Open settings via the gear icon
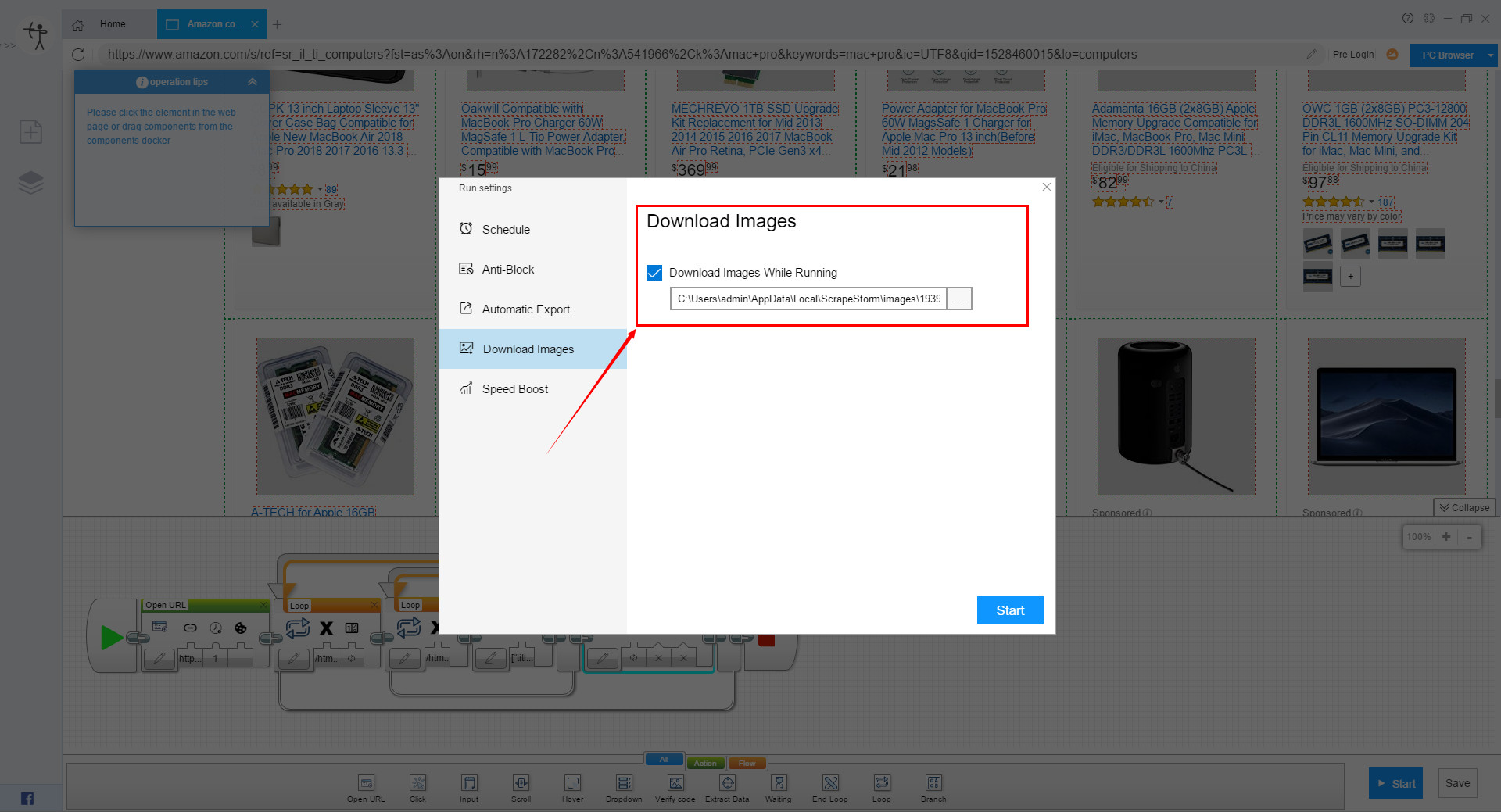The height and width of the screenshot is (812, 1501). point(1428,18)
